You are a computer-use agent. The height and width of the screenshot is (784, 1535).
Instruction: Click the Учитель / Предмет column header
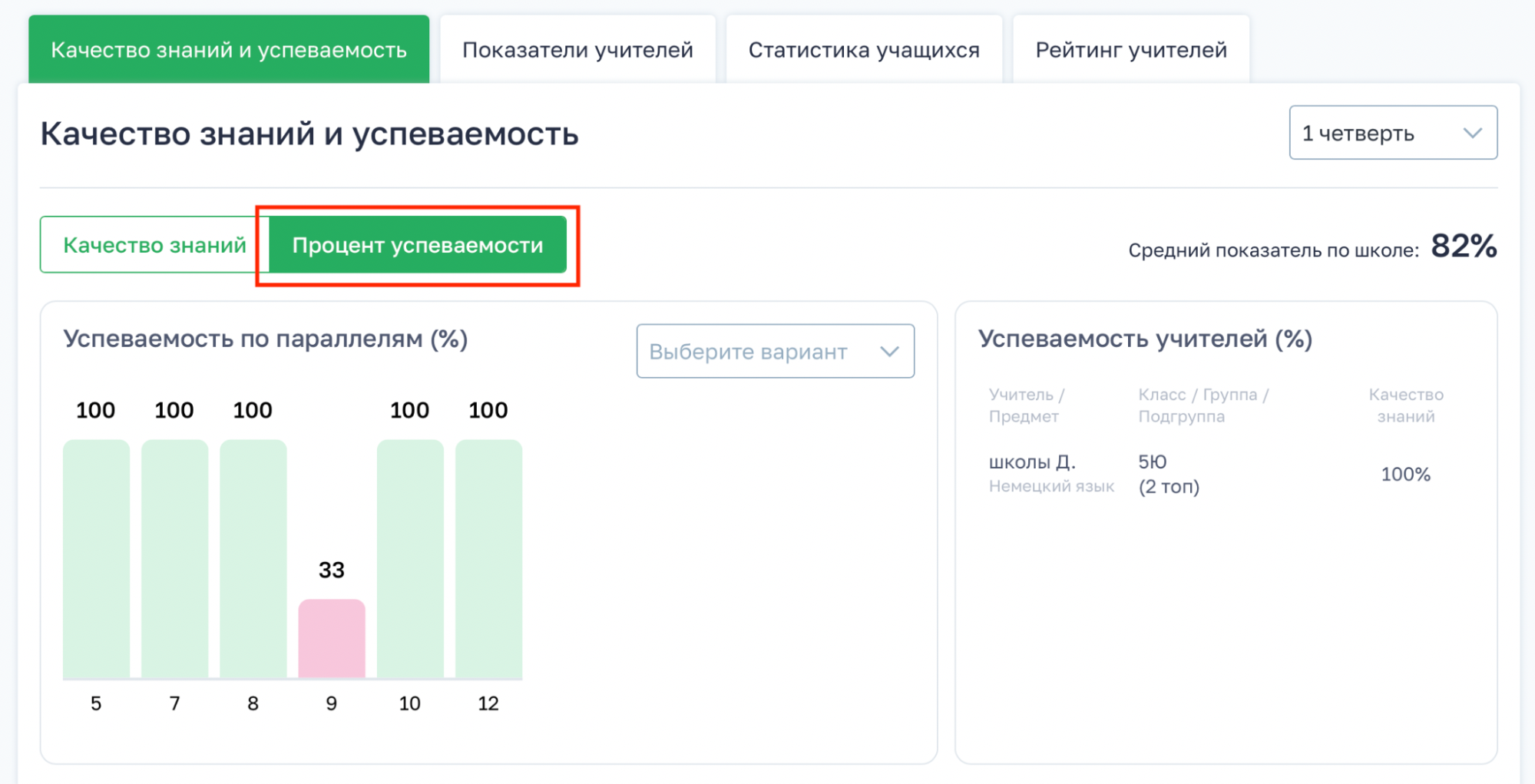pyautogui.click(x=1026, y=405)
